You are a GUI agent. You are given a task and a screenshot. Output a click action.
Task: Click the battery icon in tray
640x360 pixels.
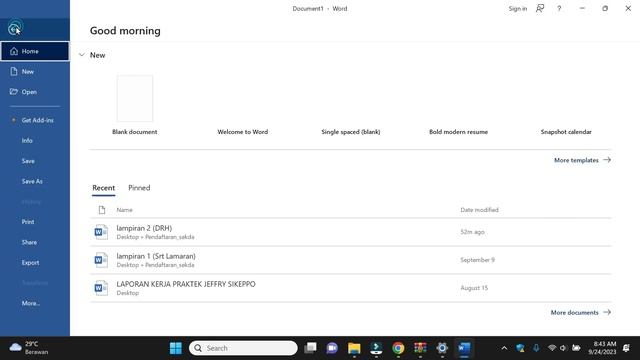click(576, 348)
